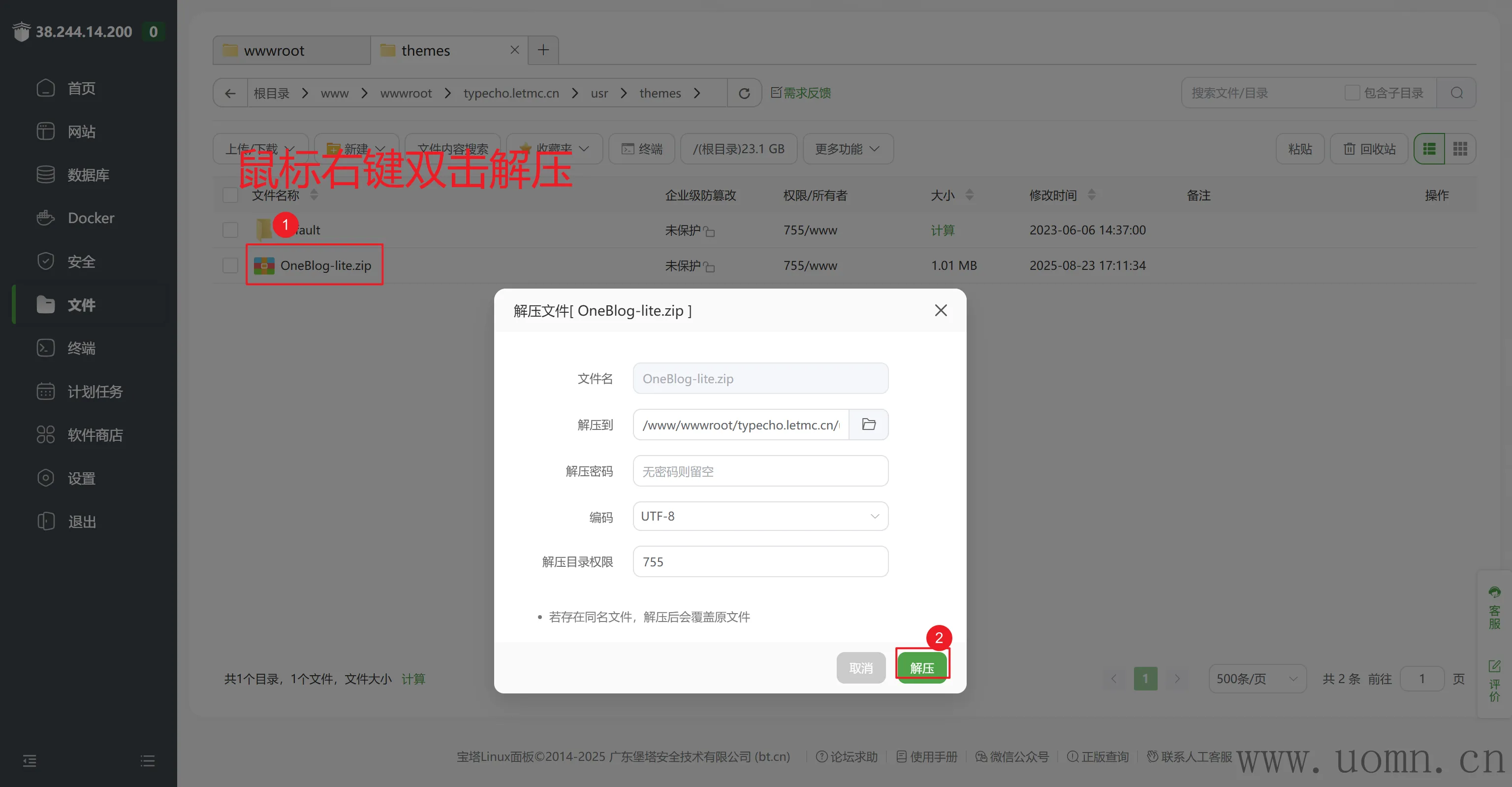
Task: Click the 取消 cancel button
Action: click(860, 668)
